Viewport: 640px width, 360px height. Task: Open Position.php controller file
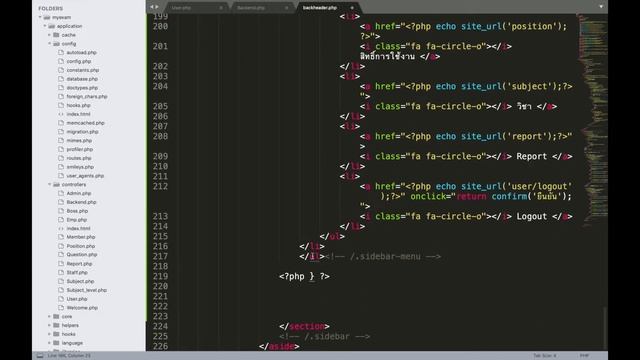tap(81, 246)
